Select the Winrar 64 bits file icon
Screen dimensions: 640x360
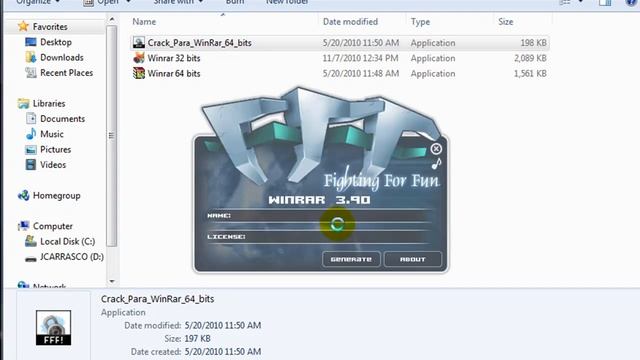[139, 73]
